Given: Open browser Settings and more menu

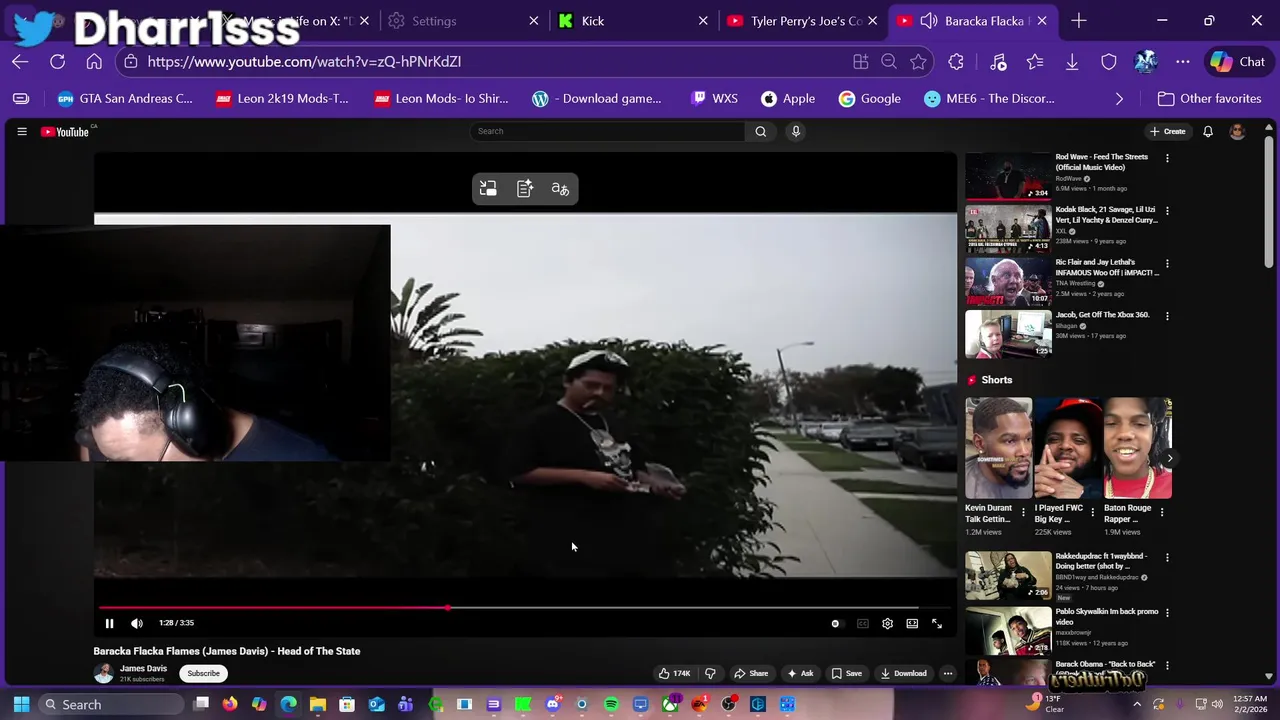Looking at the screenshot, I should (x=1183, y=62).
